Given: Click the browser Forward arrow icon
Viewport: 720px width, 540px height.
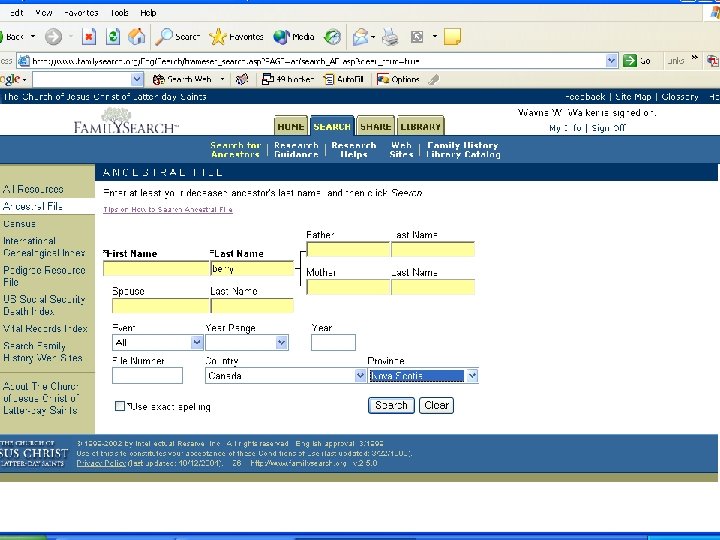Looking at the screenshot, I should (x=53, y=37).
